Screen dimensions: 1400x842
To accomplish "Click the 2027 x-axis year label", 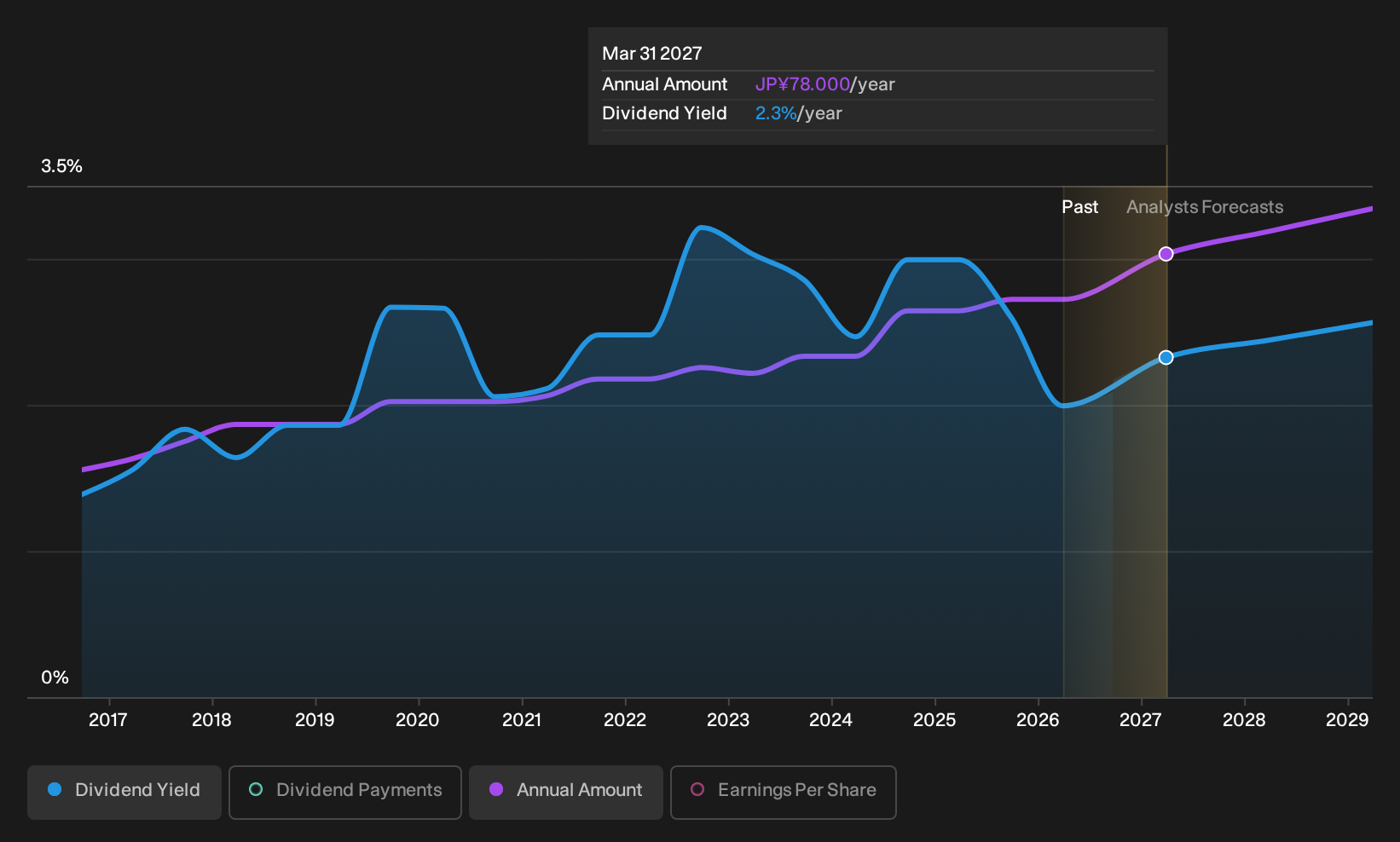I will pos(1140,720).
